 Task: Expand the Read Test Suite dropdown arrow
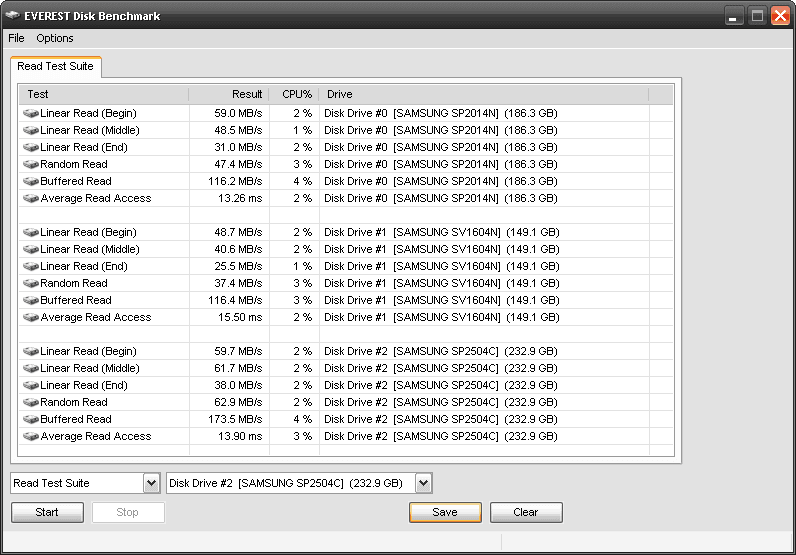[x=151, y=483]
